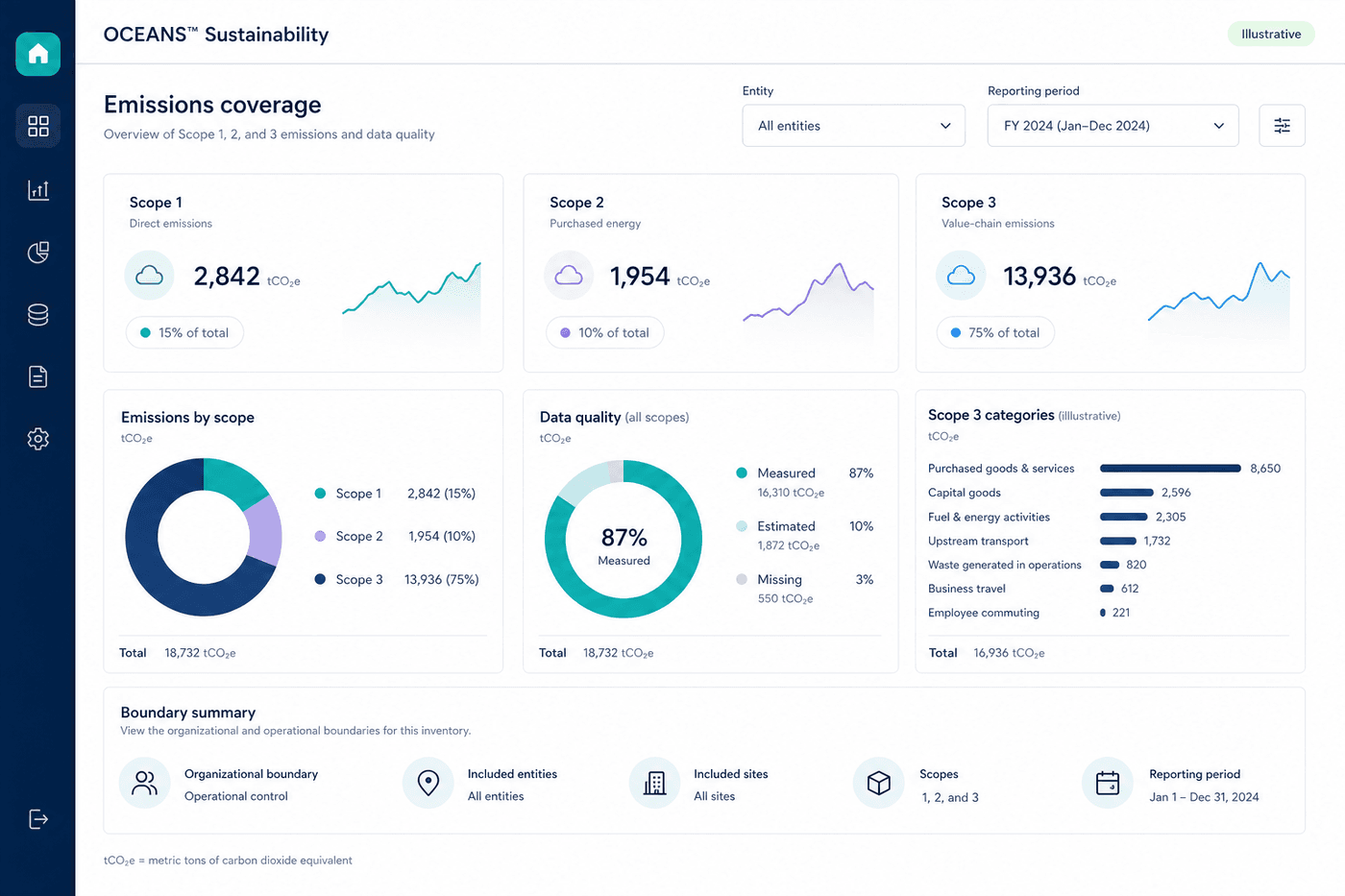Open the settings gear in the sidebar
The image size is (1345, 896).
(x=38, y=439)
